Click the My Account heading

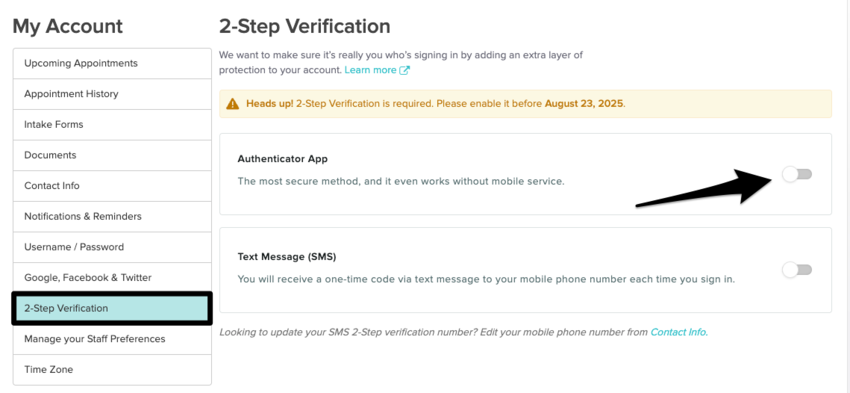tap(68, 26)
